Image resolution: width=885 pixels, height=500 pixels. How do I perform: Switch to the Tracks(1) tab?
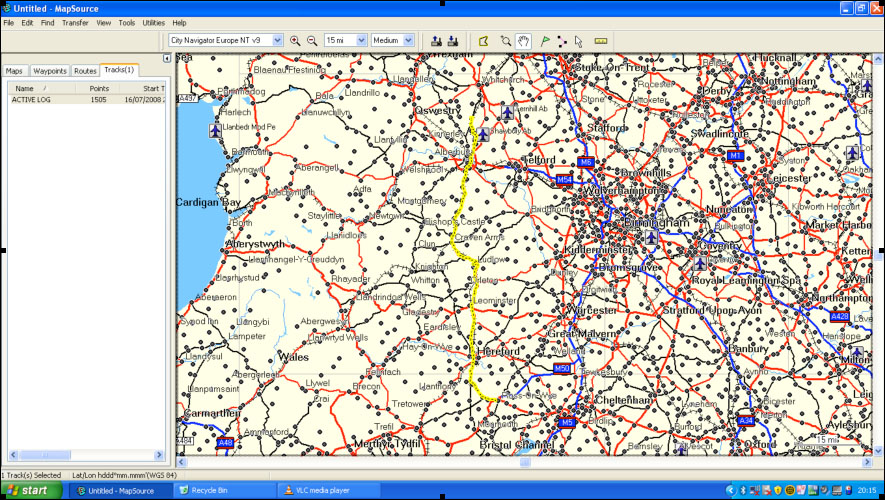pos(119,70)
